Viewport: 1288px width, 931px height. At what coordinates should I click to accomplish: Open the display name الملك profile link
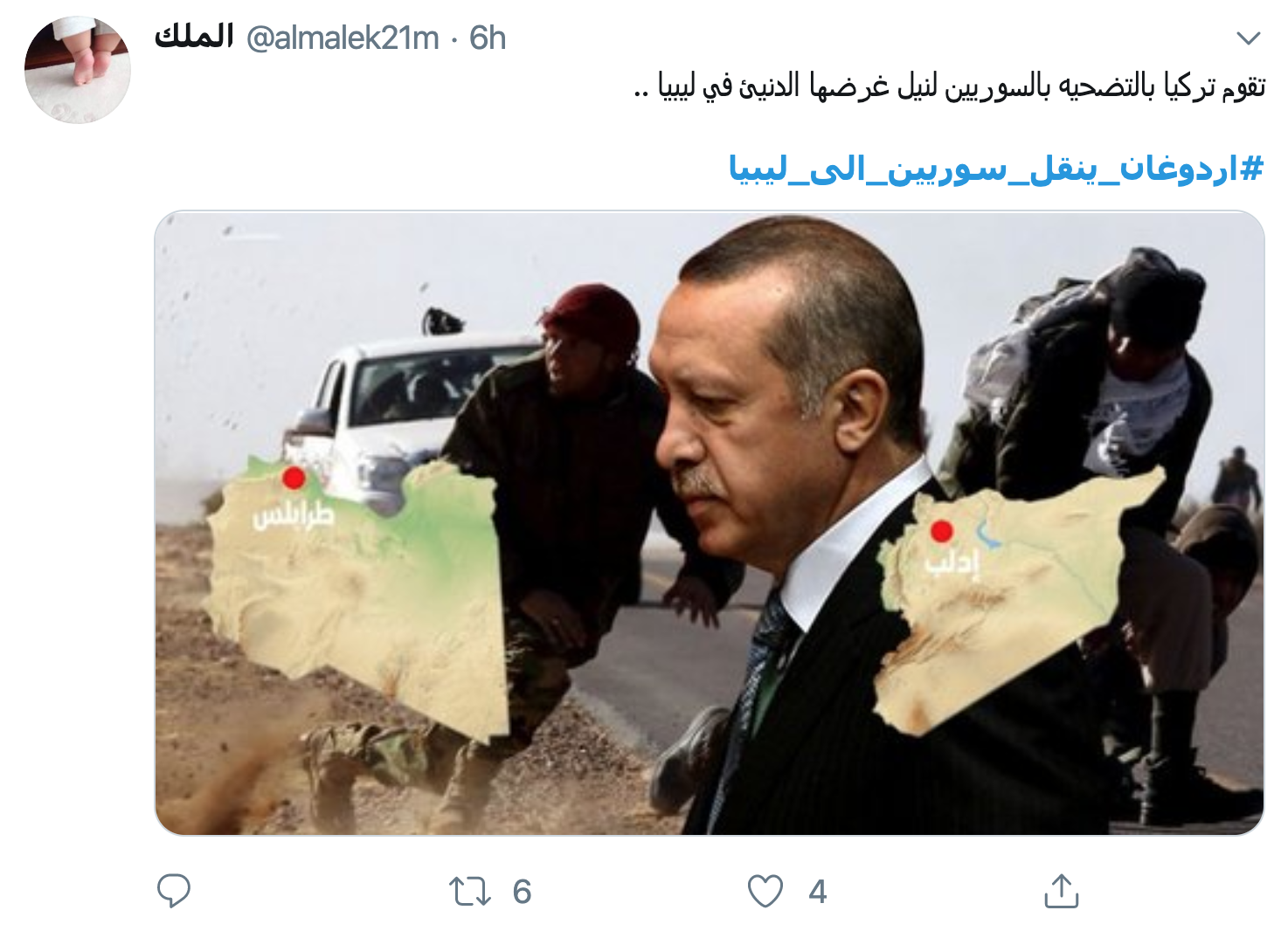click(x=194, y=37)
